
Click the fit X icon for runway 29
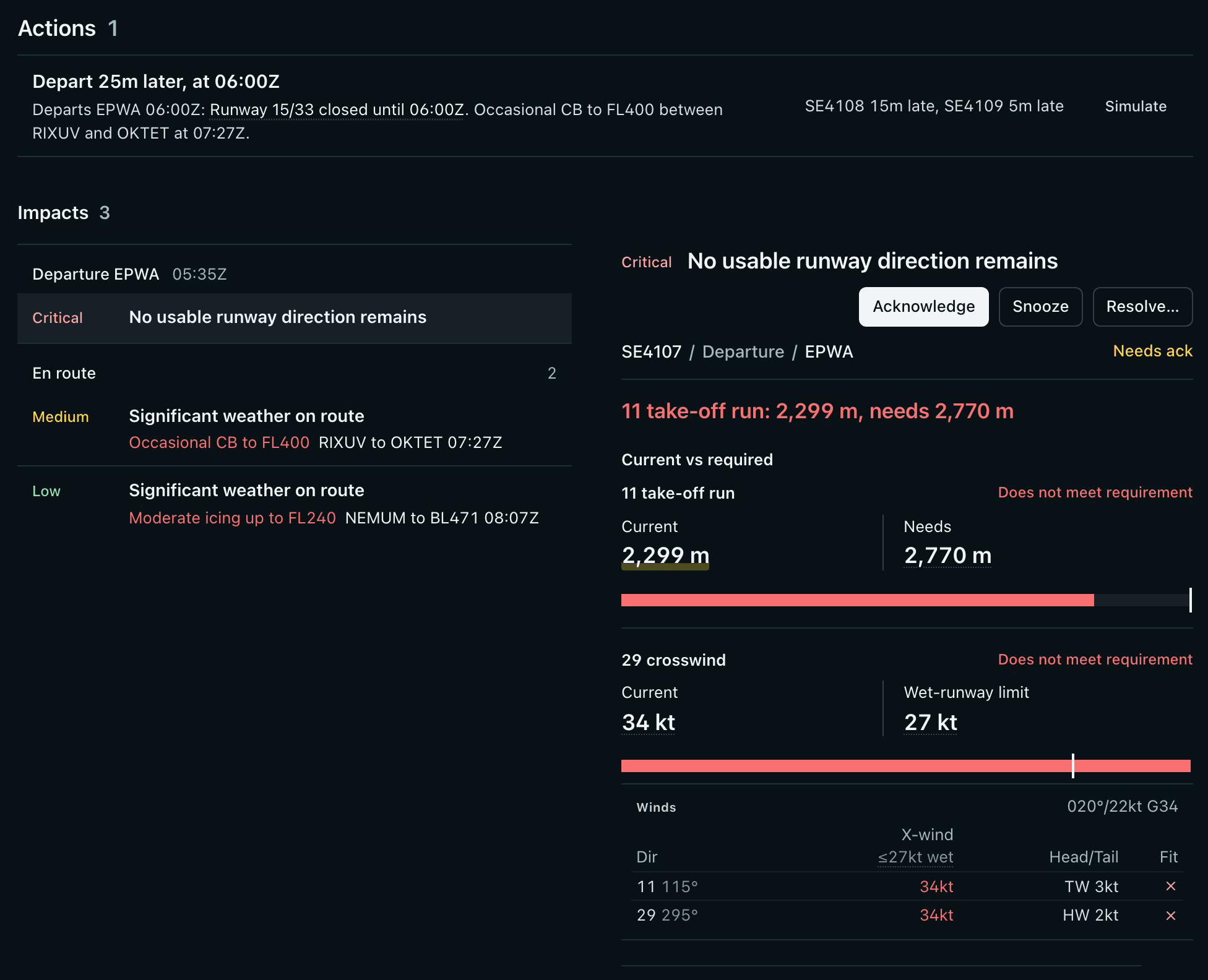click(x=1170, y=915)
